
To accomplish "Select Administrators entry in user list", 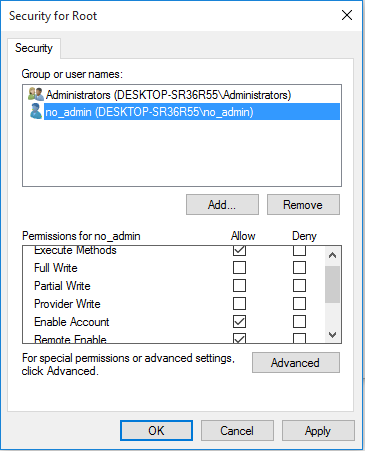I will tap(168, 95).
